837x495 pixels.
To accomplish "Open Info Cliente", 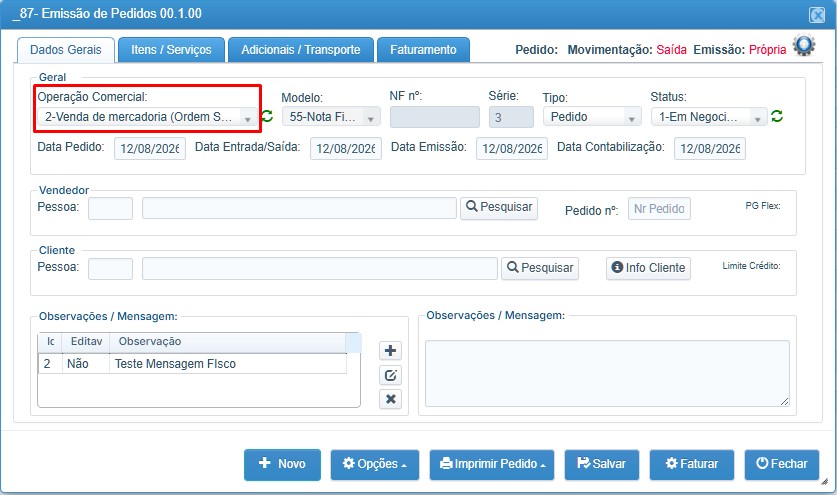I will [648, 268].
